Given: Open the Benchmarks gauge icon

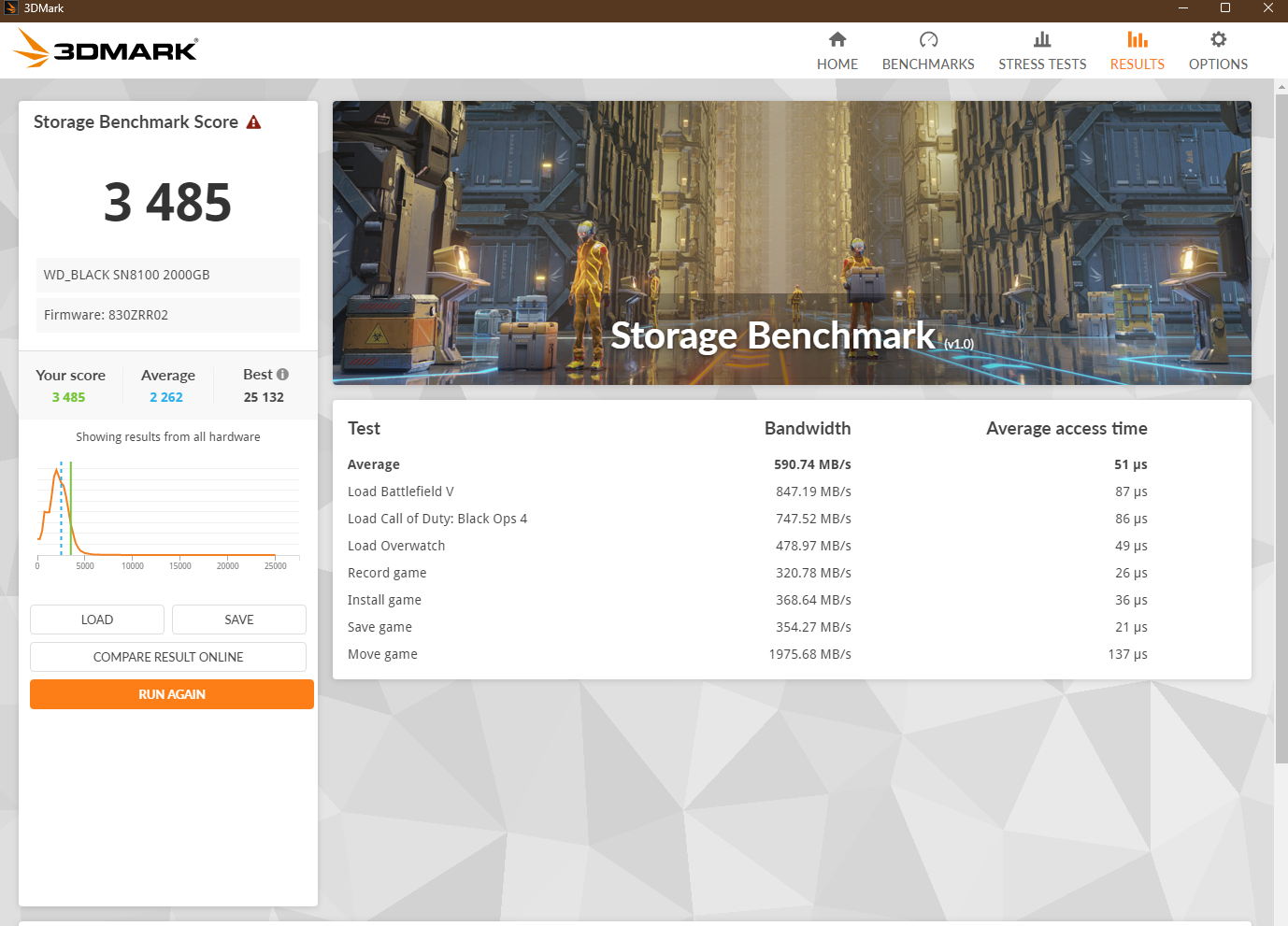Looking at the screenshot, I should pos(928,39).
